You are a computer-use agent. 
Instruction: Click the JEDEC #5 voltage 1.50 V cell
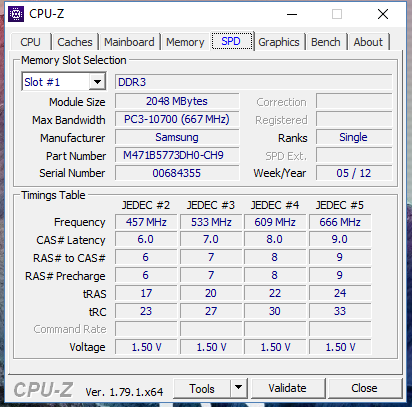pos(340,347)
